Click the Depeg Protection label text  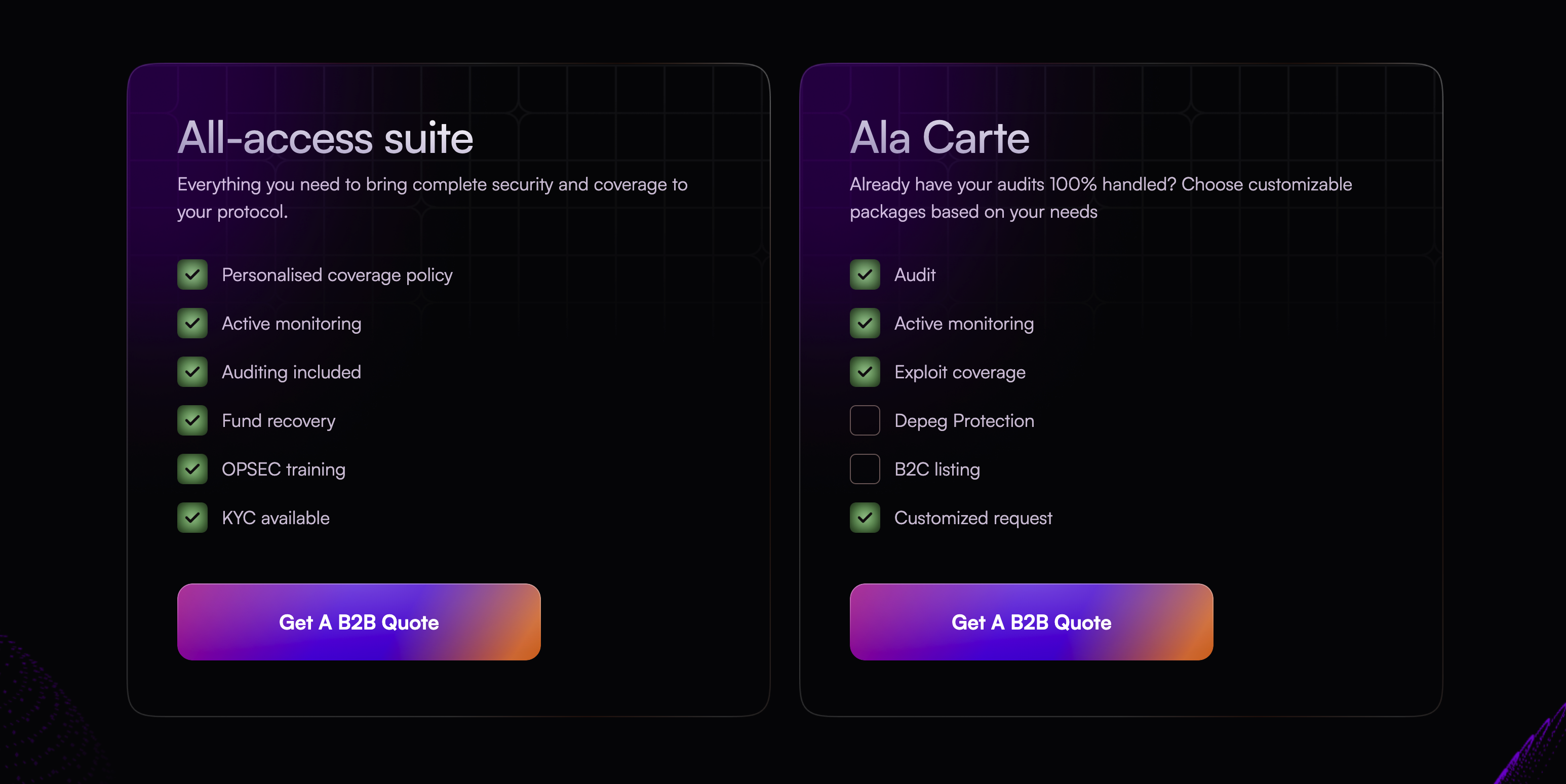(x=964, y=421)
